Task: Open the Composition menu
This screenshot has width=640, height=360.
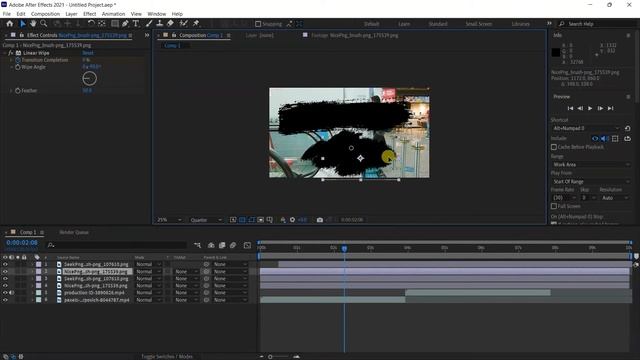Action: pos(45,14)
